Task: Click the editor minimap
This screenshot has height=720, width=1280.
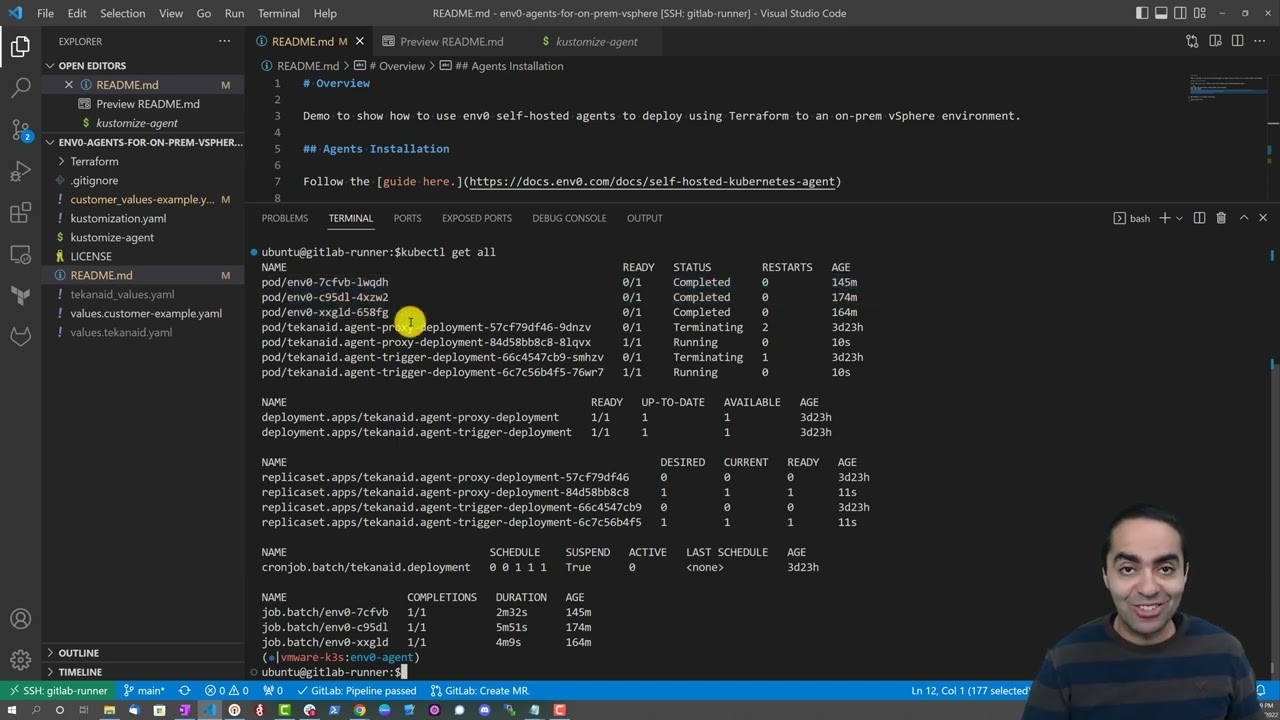Action: (x=1227, y=88)
